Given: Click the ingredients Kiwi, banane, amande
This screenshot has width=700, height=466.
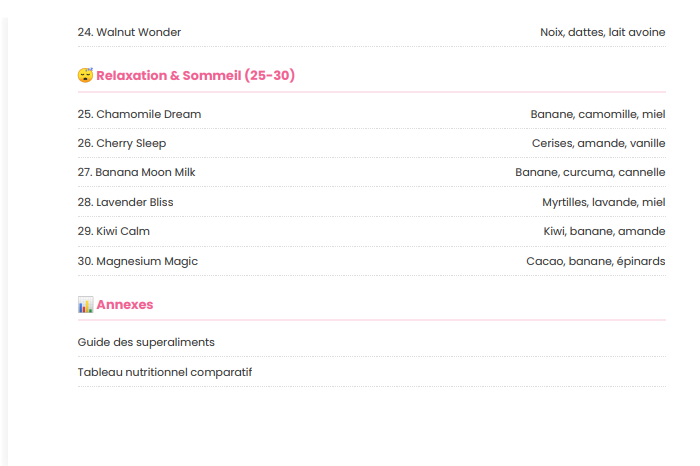Looking at the screenshot, I should 604,231.
